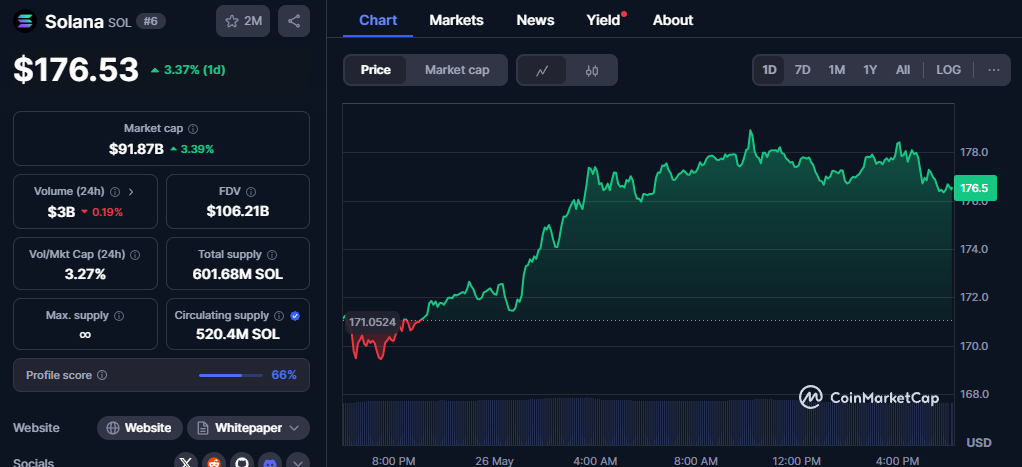
Task: Click the Profile score progress bar
Action: [x=231, y=375]
